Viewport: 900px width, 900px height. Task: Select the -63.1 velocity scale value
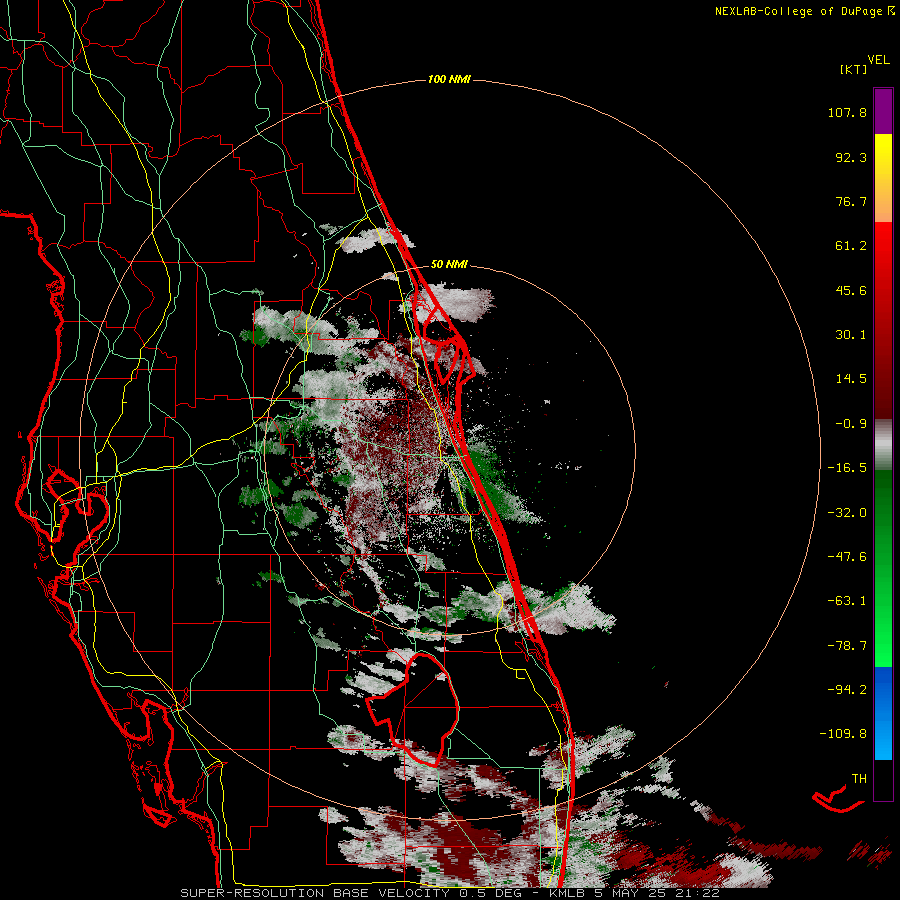coord(847,601)
